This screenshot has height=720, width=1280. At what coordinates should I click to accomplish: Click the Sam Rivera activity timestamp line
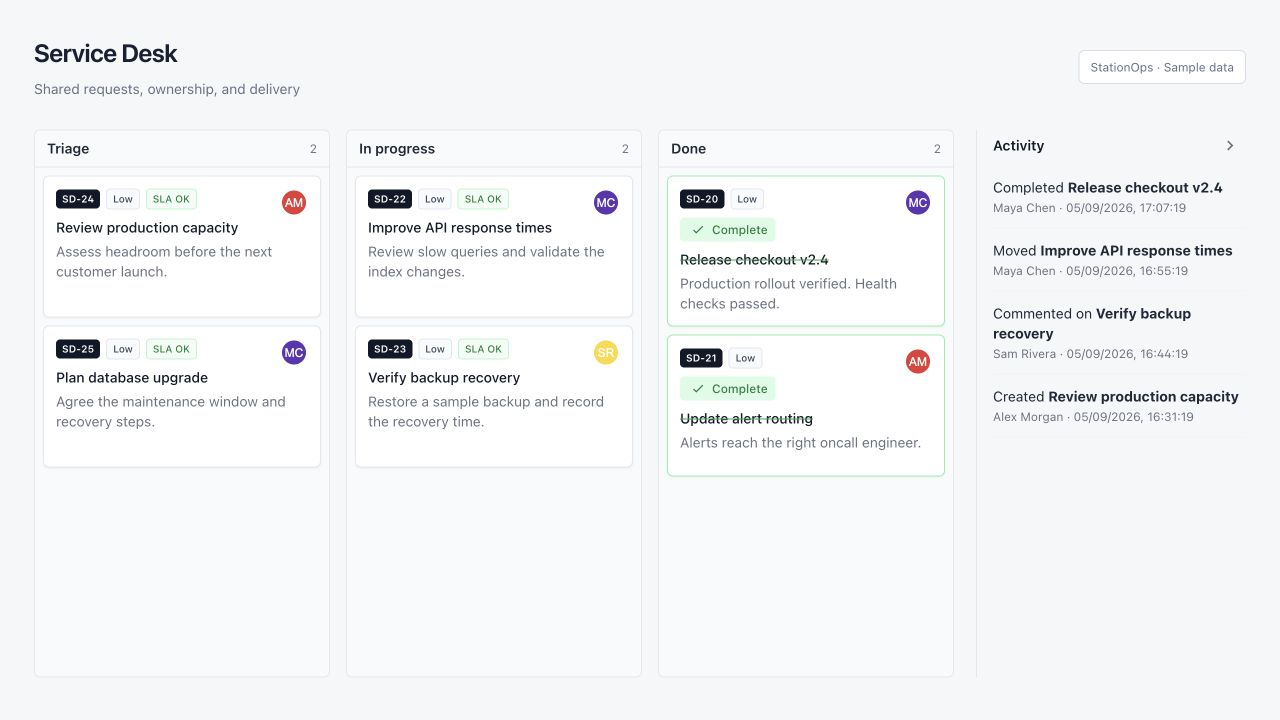[x=1090, y=354]
